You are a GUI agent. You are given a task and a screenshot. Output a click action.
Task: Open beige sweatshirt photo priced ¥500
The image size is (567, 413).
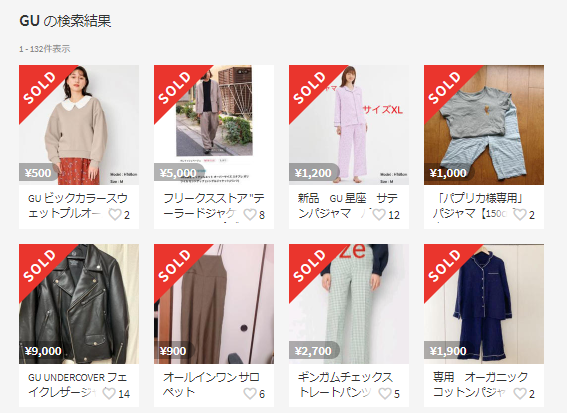[79, 125]
